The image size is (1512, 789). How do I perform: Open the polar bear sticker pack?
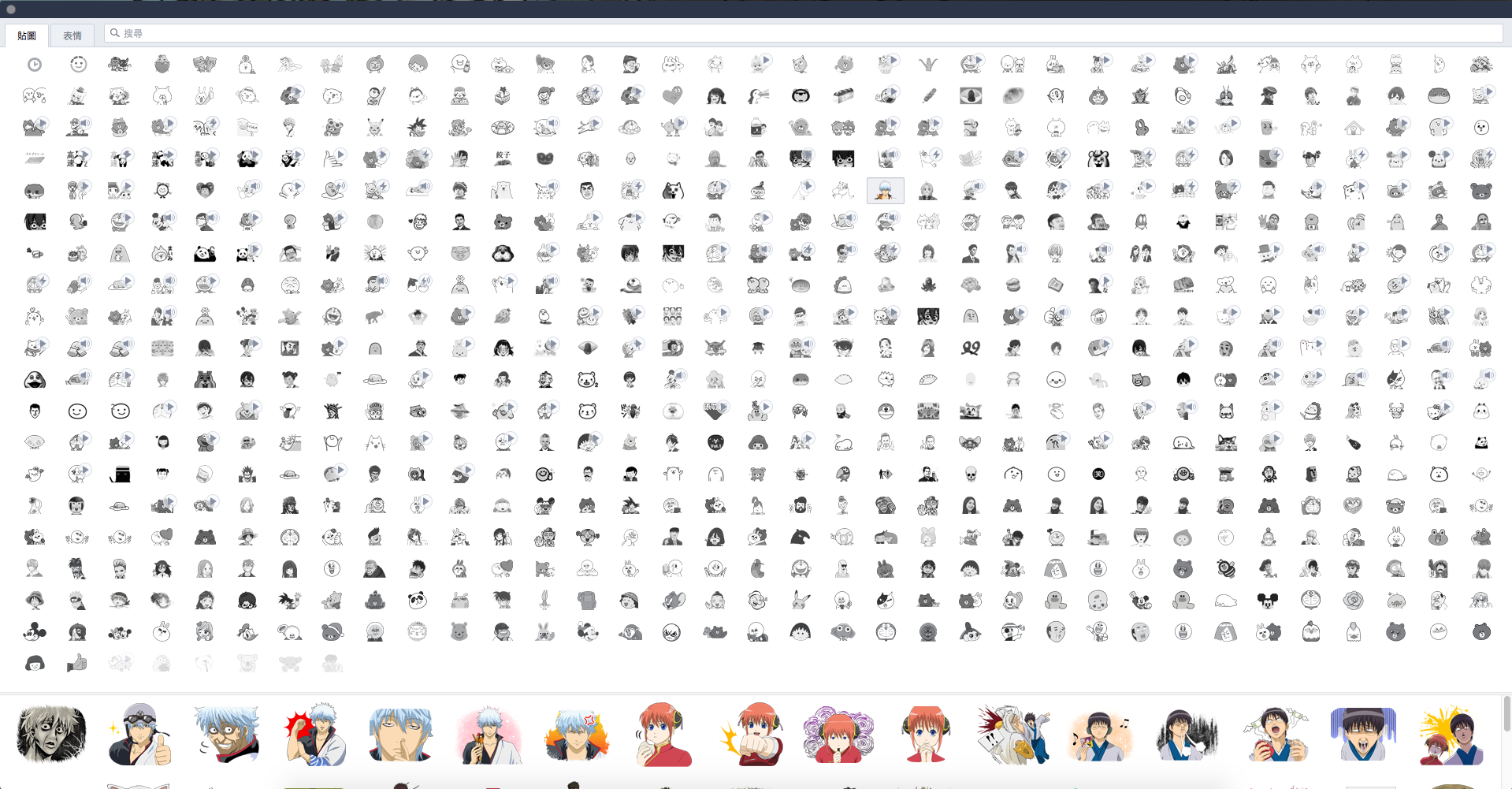click(x=502, y=191)
